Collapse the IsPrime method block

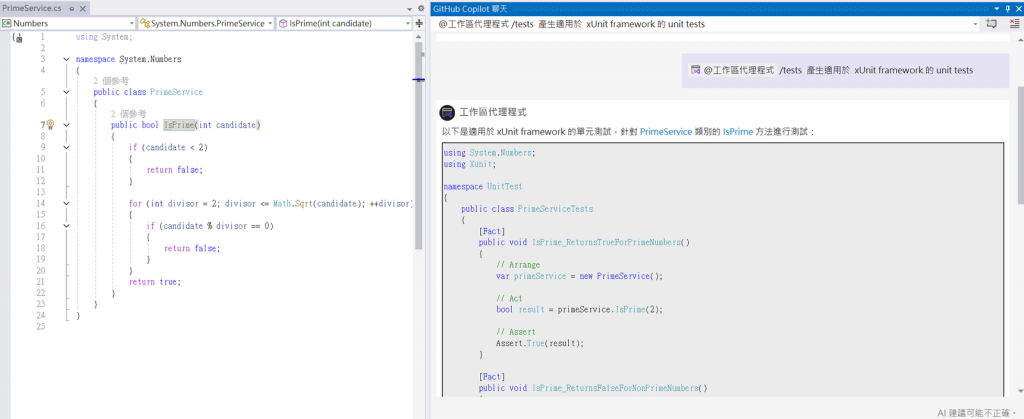point(67,125)
